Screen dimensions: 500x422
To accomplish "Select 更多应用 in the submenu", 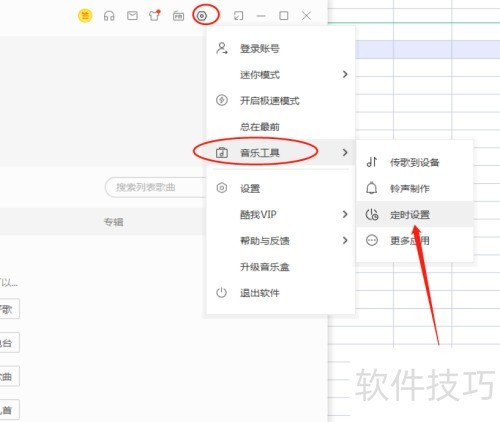I will pyautogui.click(x=415, y=240).
